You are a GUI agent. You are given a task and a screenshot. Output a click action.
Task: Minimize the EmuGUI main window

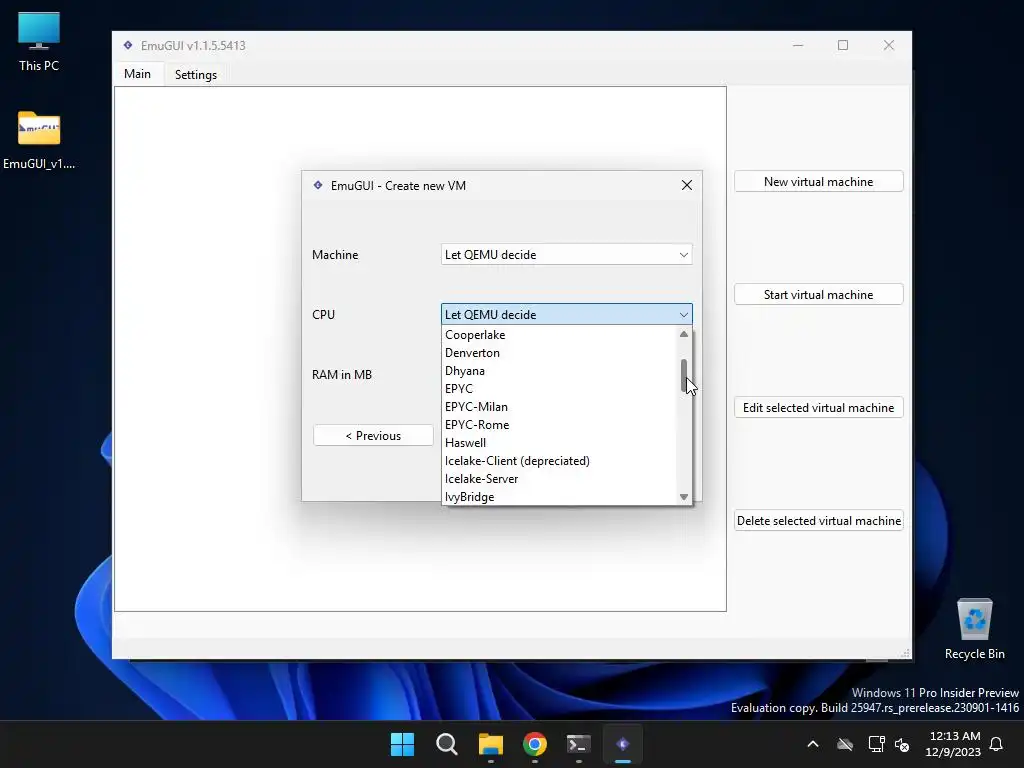[798, 45]
